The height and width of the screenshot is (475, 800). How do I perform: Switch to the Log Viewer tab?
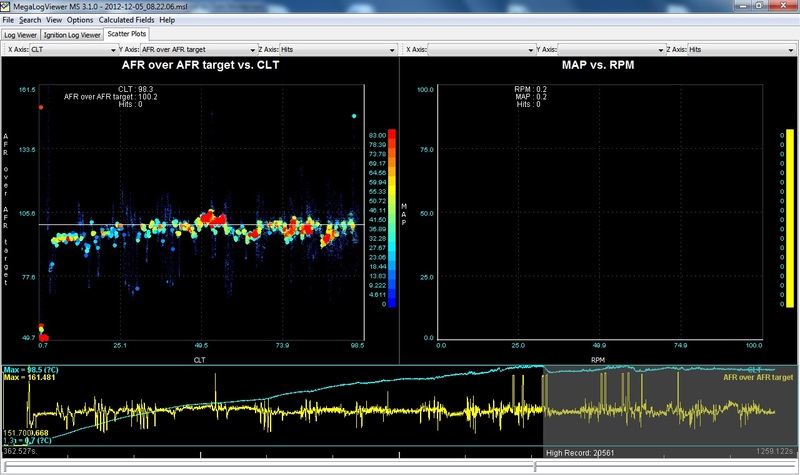coord(21,34)
